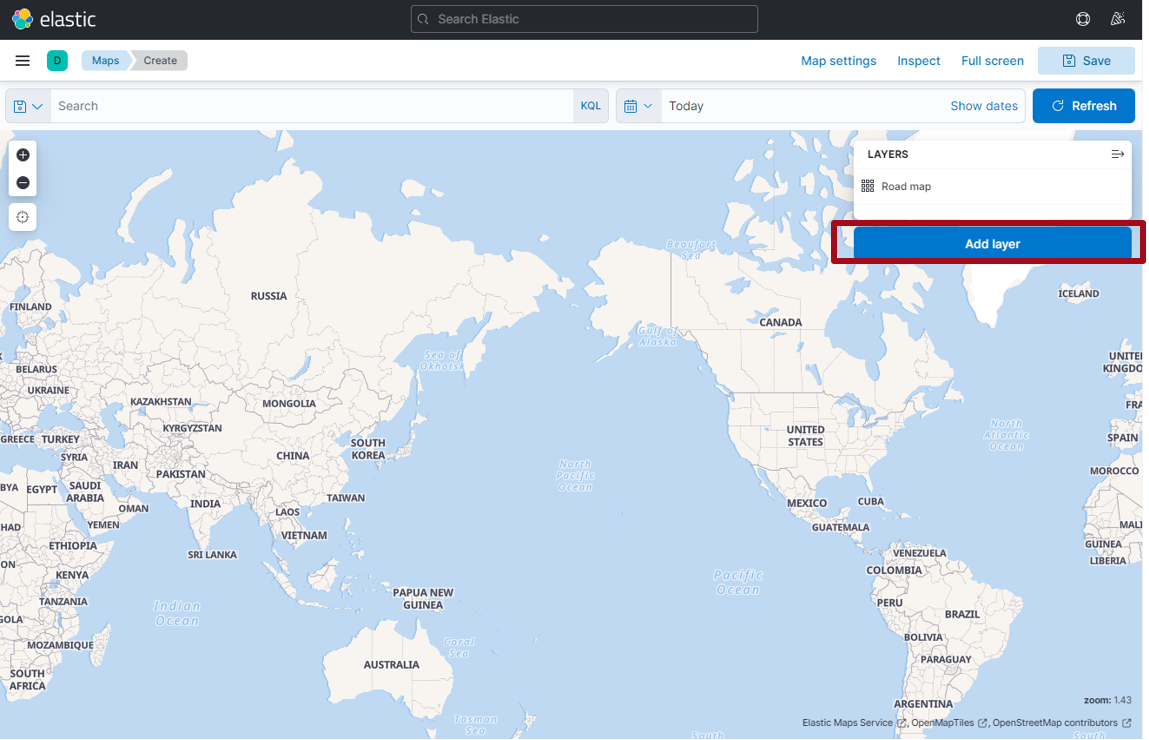Open the help menu icon

click(x=1082, y=19)
